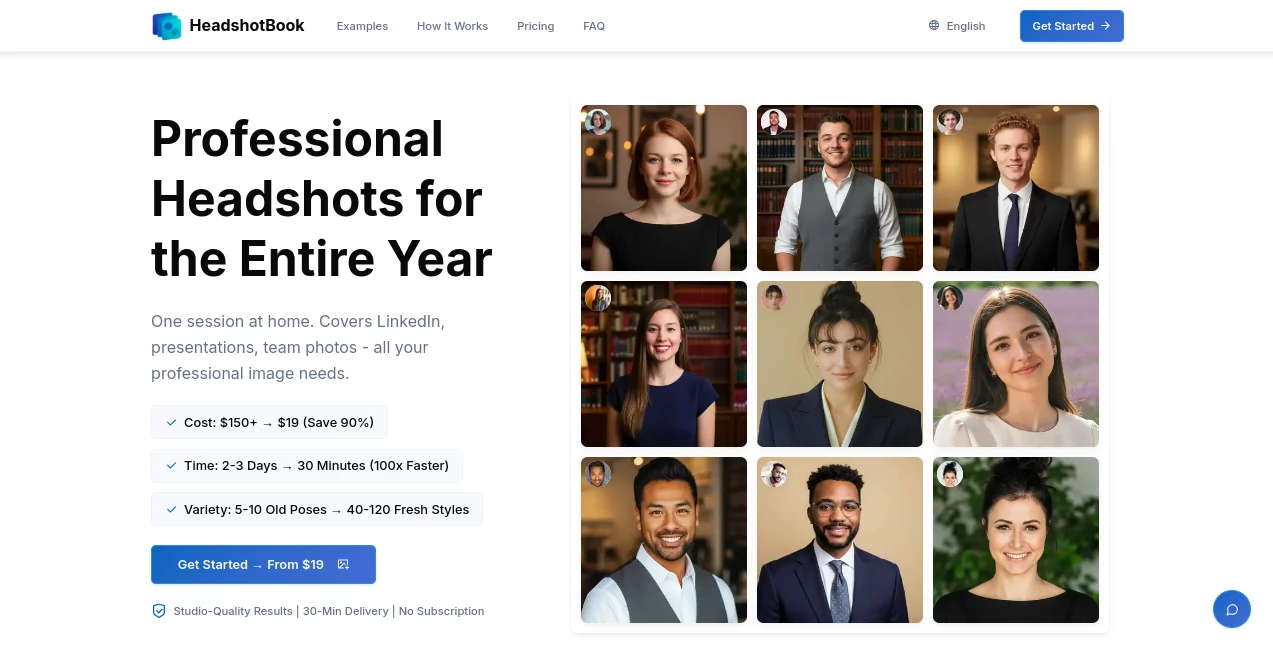Click the Cost Save 90% feature pill
1273x654 pixels.
269,422
